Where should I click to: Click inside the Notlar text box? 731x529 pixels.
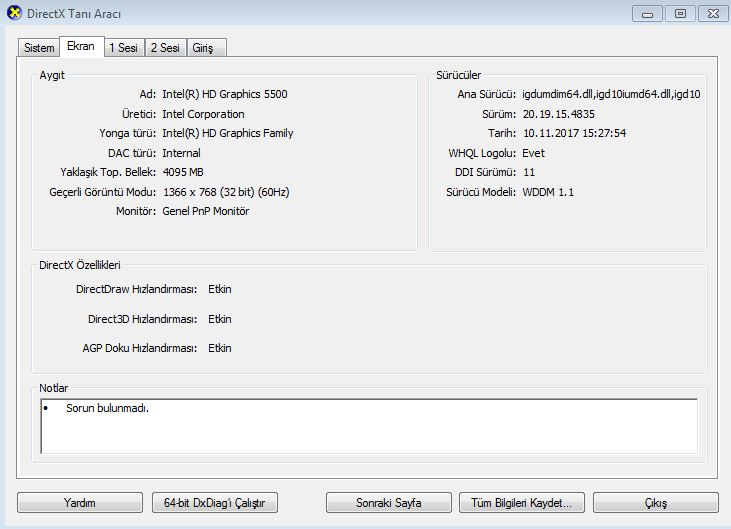(x=369, y=426)
